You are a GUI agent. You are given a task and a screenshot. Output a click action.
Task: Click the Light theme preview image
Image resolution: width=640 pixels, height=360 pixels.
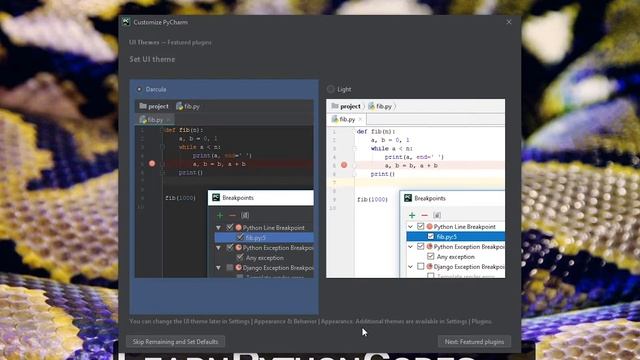[x=416, y=189]
